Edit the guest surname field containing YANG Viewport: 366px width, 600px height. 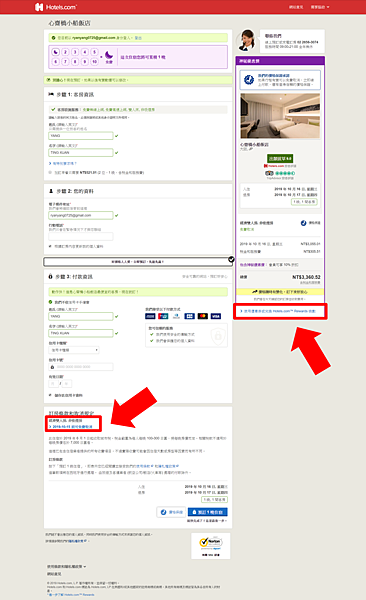coord(81,136)
